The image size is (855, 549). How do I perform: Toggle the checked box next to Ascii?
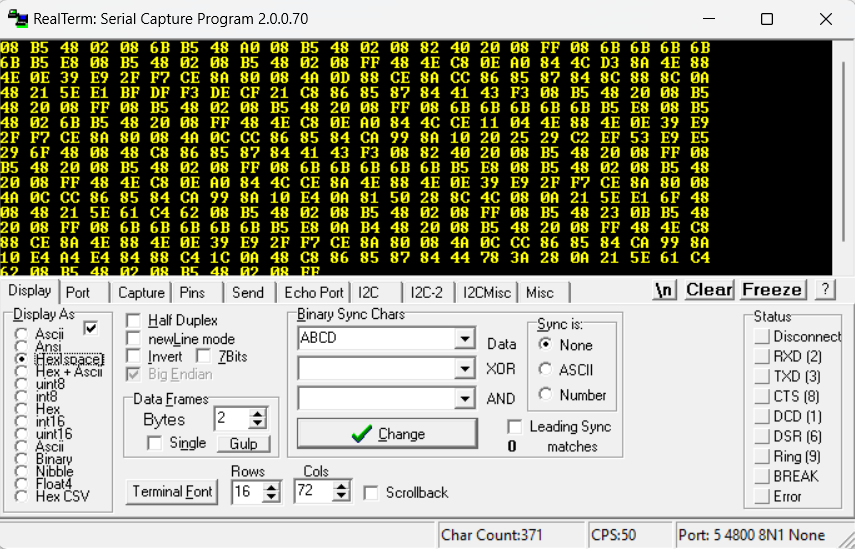[91, 328]
